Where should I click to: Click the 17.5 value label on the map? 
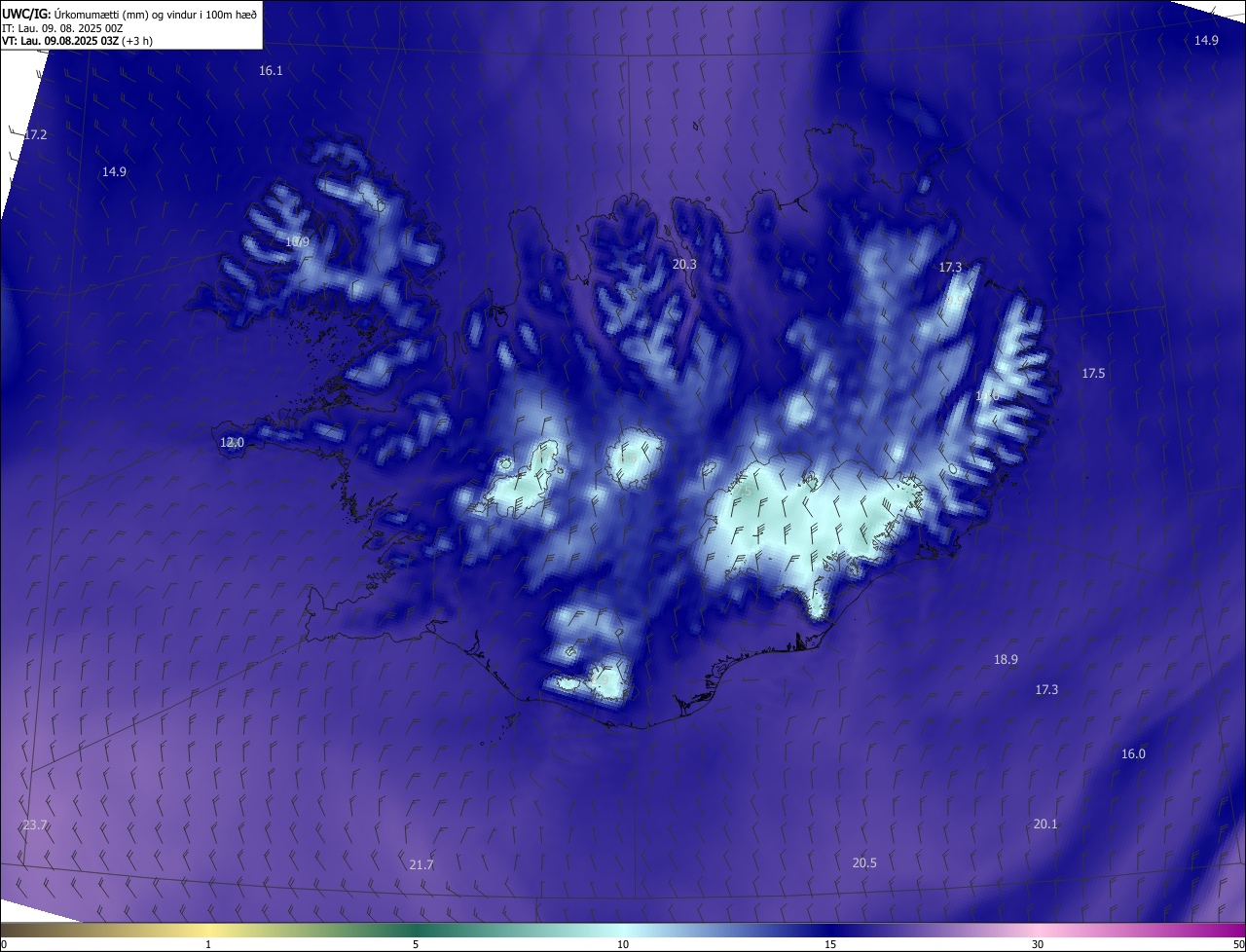click(x=1093, y=374)
